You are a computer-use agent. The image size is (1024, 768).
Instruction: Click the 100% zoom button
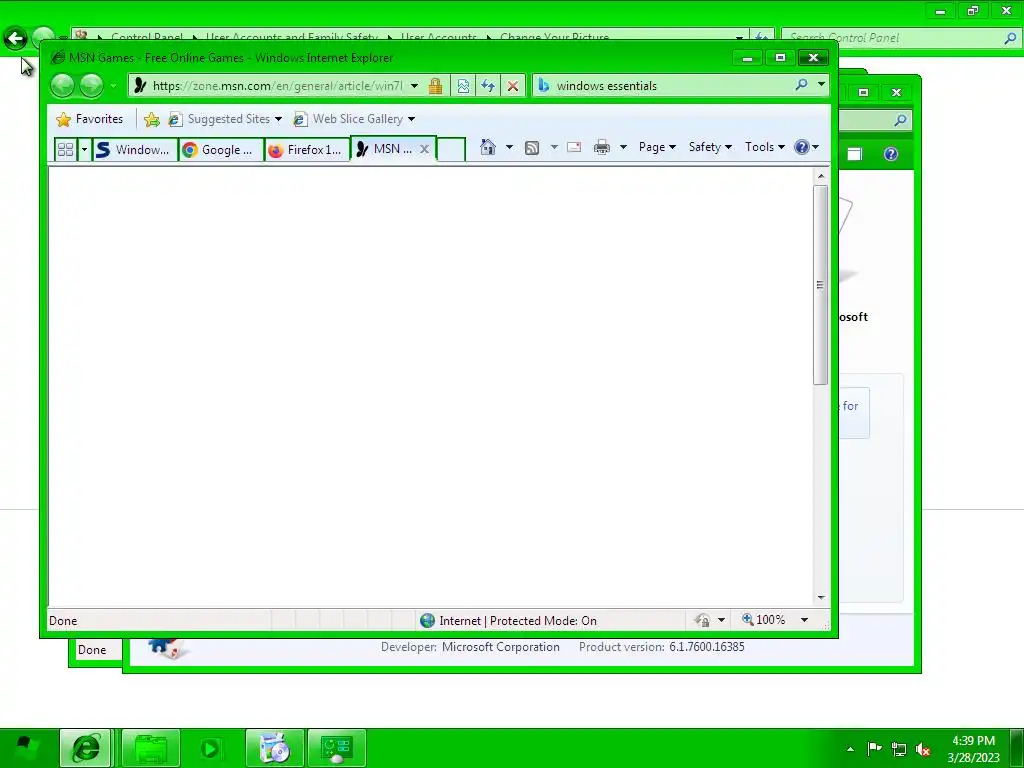(763, 620)
